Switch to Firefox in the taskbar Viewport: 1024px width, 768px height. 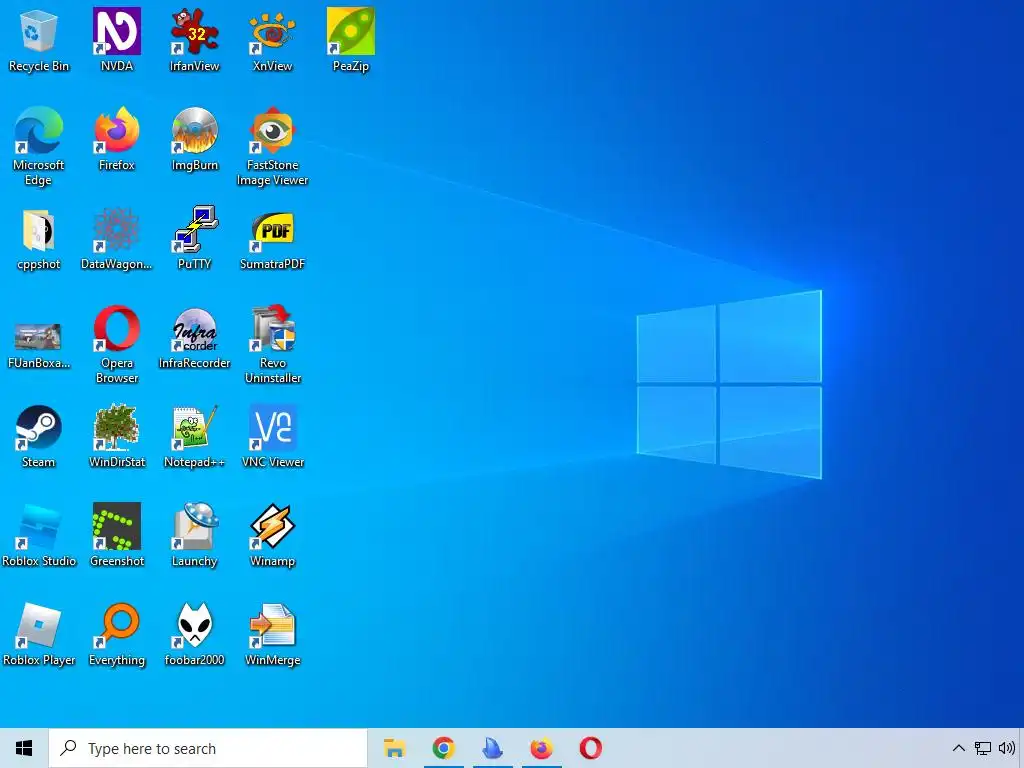click(x=541, y=748)
